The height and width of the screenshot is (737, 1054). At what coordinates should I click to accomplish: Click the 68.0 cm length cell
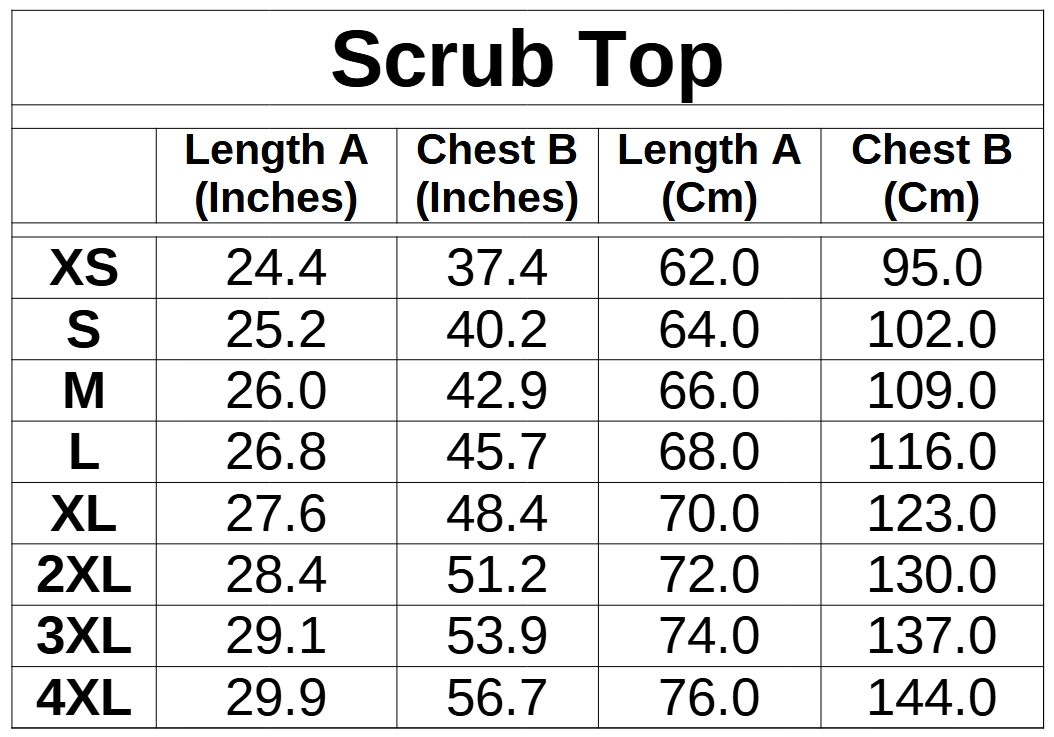[709, 453]
